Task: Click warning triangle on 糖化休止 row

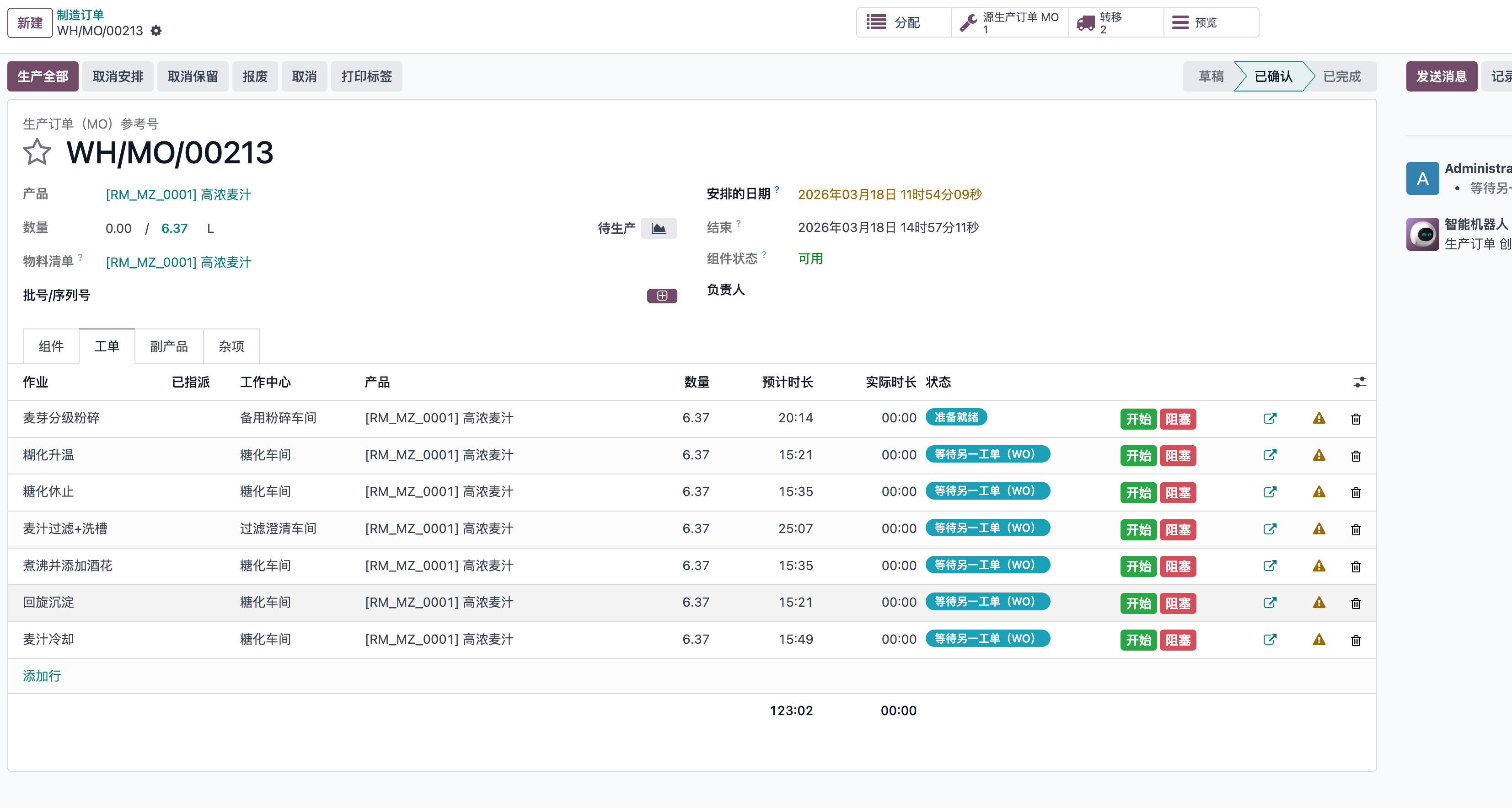Action: [x=1319, y=492]
